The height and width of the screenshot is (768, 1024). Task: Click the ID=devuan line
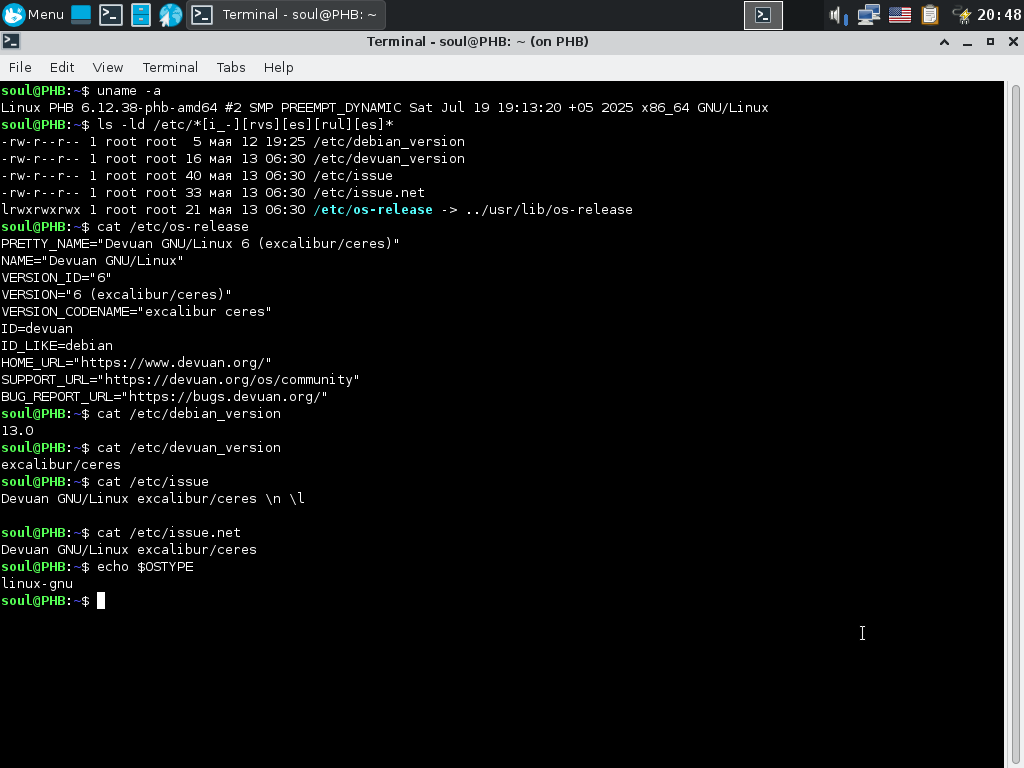point(37,328)
